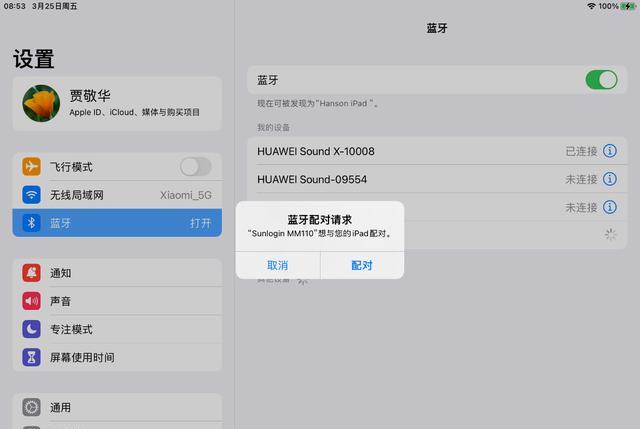Open 通用 settings
This screenshot has width=640, height=429.
[x=117, y=407]
